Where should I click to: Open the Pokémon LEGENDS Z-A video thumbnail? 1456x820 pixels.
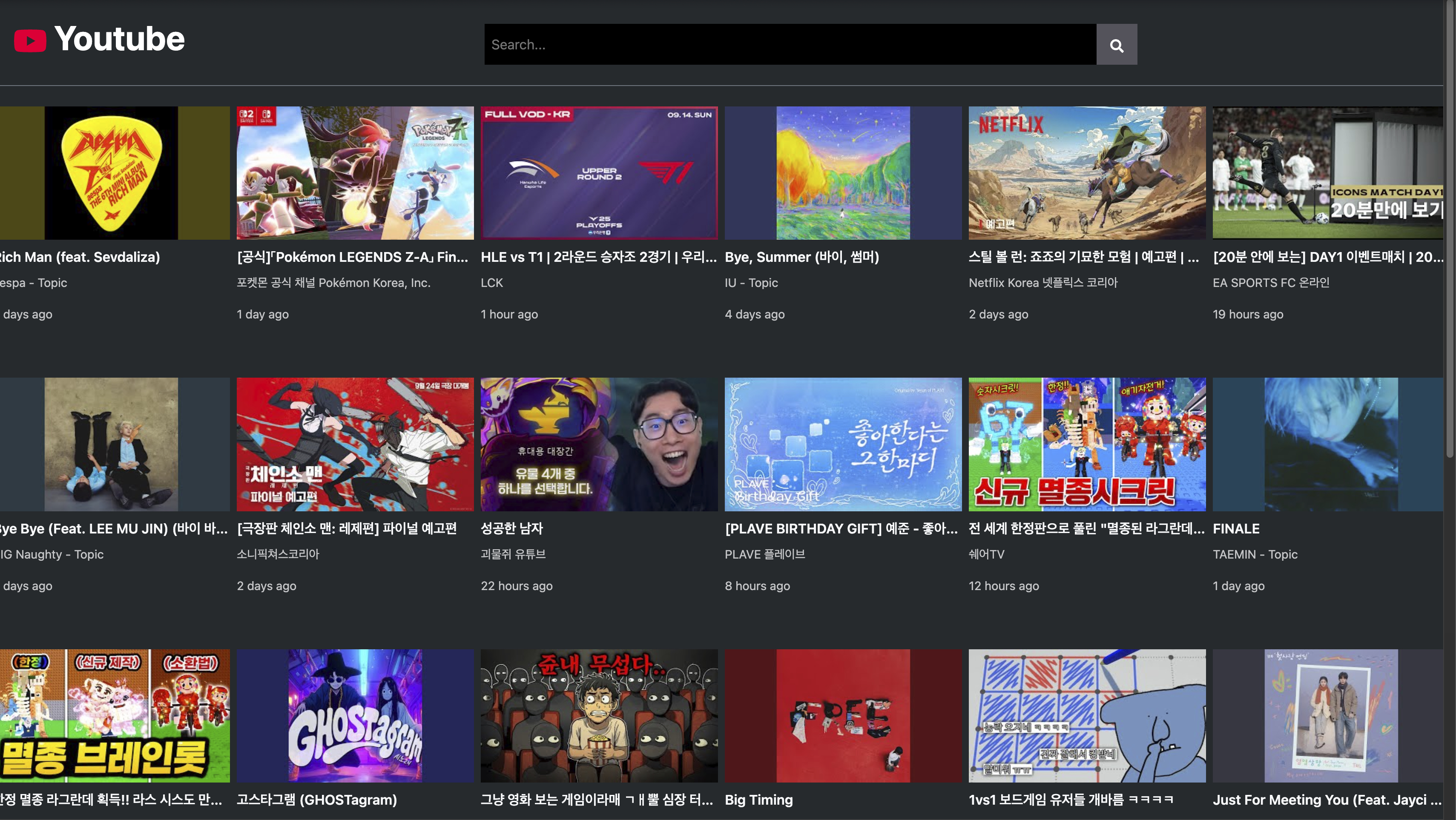355,173
